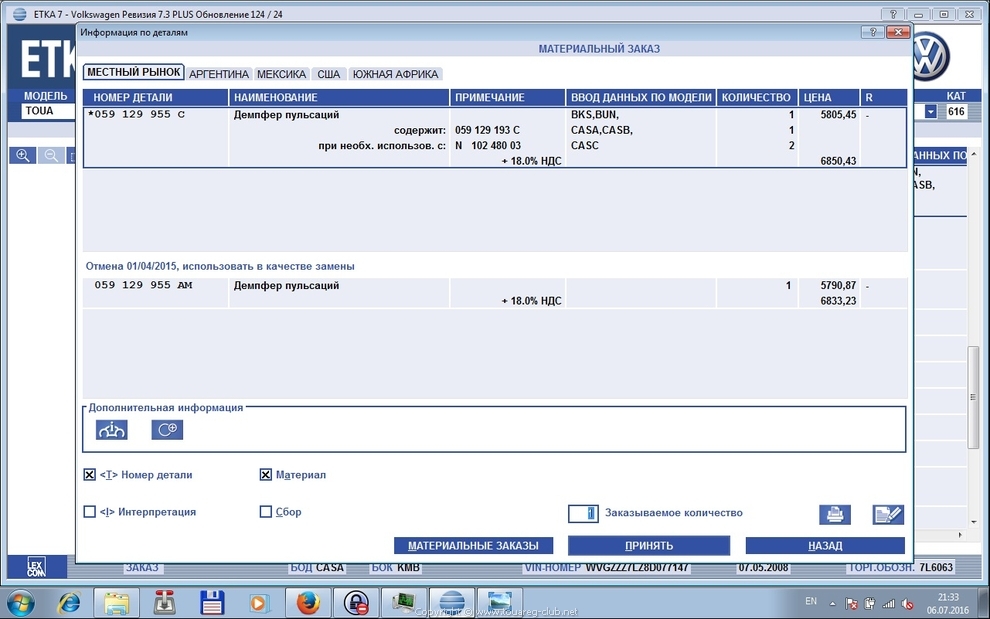The width and height of the screenshot is (990, 619).
Task: Click the replacement price 5790,87
Action: (x=838, y=285)
